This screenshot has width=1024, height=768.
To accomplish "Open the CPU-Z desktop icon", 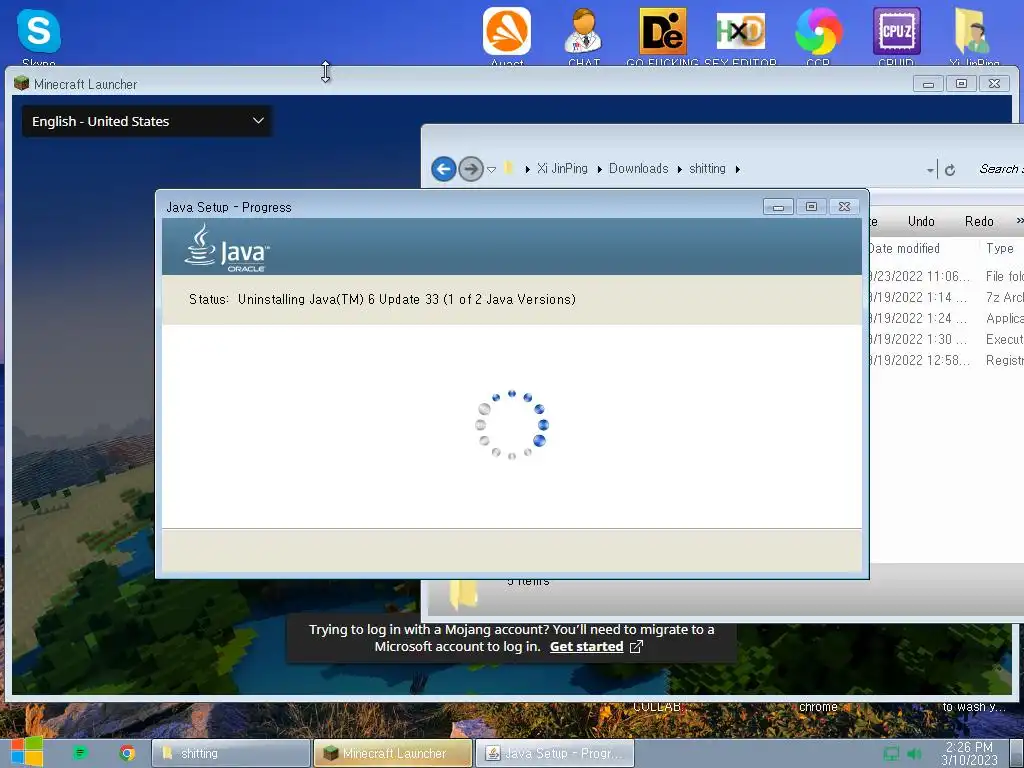I will (897, 31).
